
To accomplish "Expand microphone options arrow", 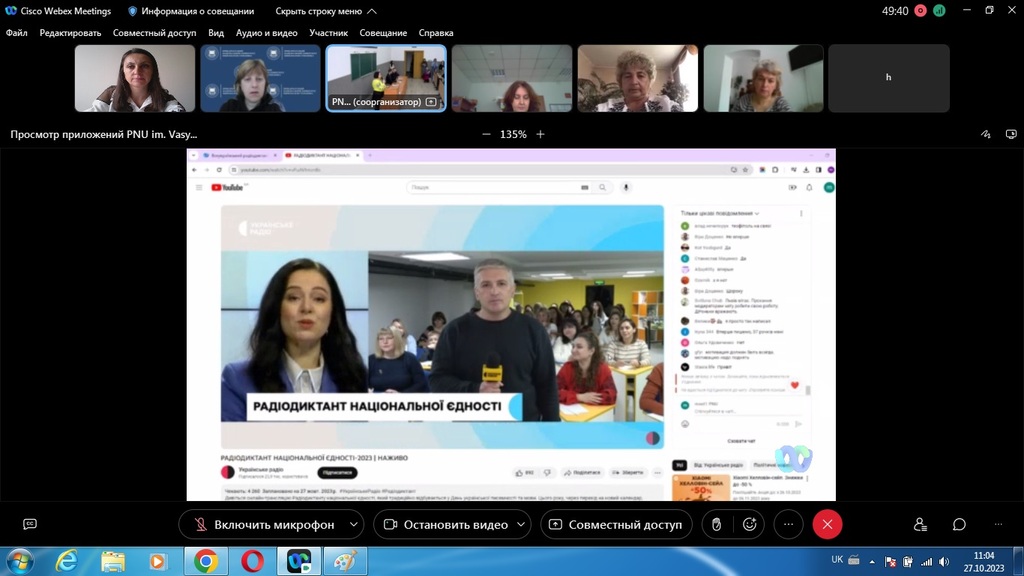I will click(x=354, y=524).
